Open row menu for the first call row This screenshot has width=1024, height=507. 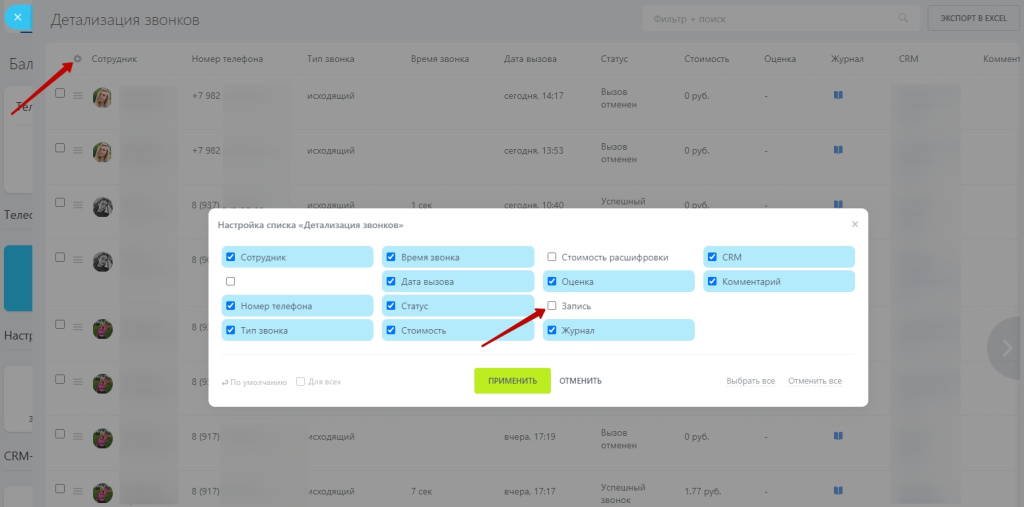77,94
